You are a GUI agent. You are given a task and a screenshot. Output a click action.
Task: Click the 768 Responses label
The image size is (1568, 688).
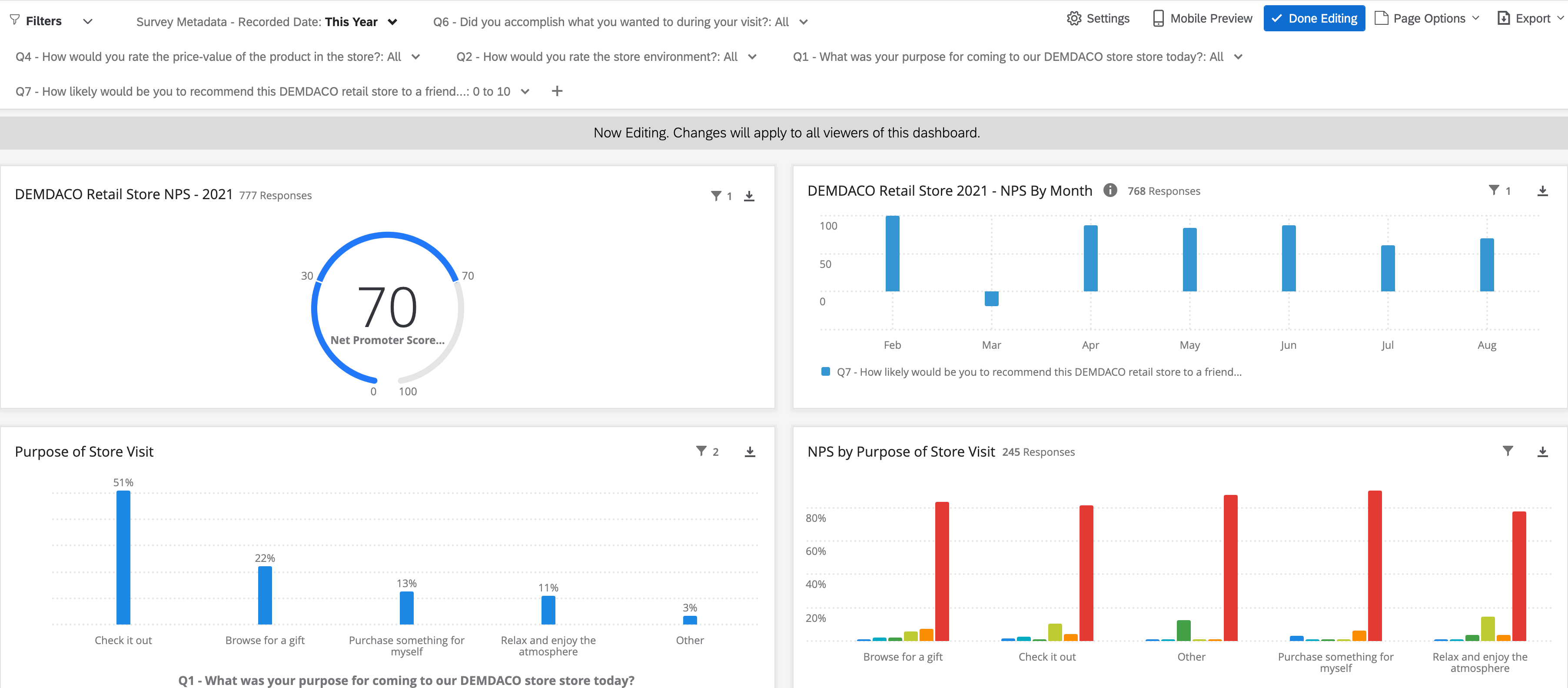pyautogui.click(x=1164, y=191)
